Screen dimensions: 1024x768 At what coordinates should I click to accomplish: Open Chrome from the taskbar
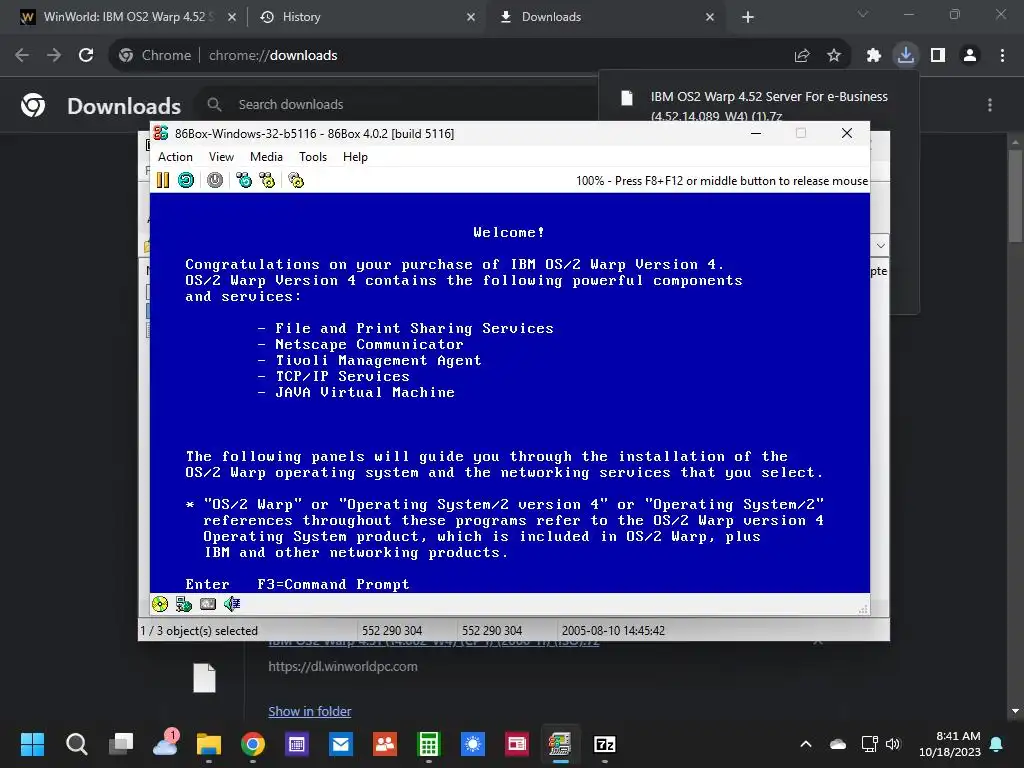coord(253,744)
